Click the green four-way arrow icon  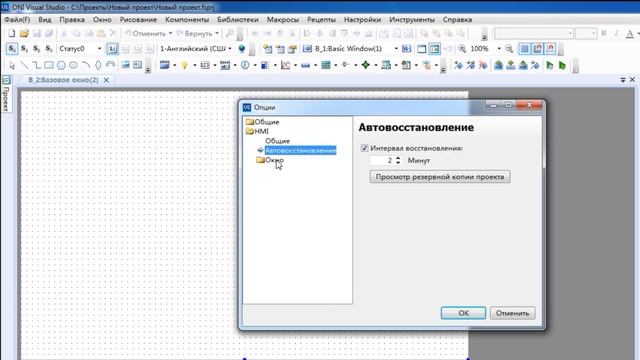pos(366,65)
